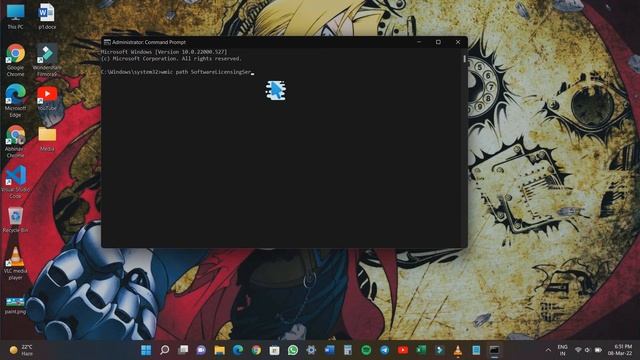Open taskbar Search

click(164, 350)
